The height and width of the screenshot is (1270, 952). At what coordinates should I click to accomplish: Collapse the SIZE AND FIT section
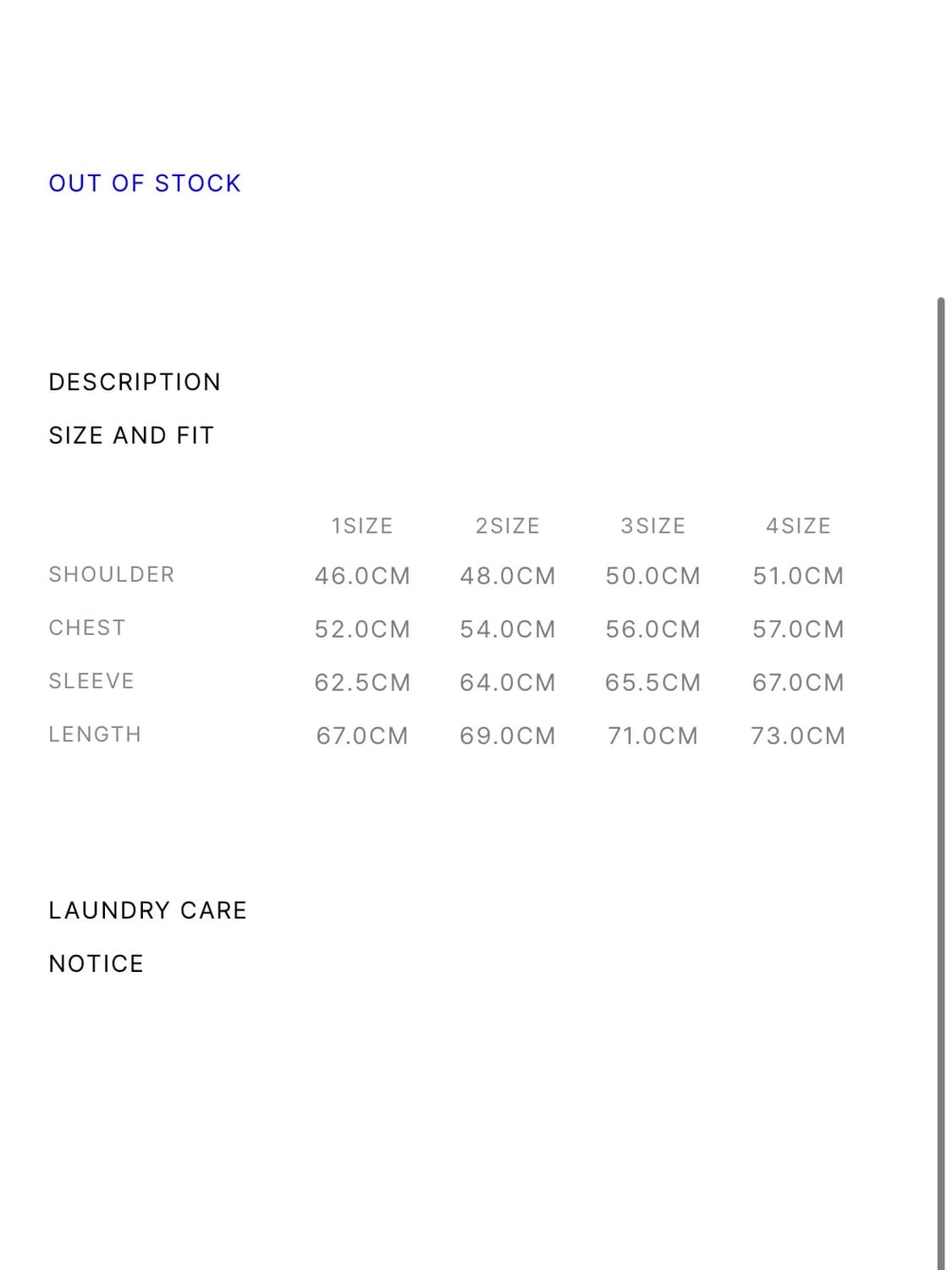tap(131, 435)
